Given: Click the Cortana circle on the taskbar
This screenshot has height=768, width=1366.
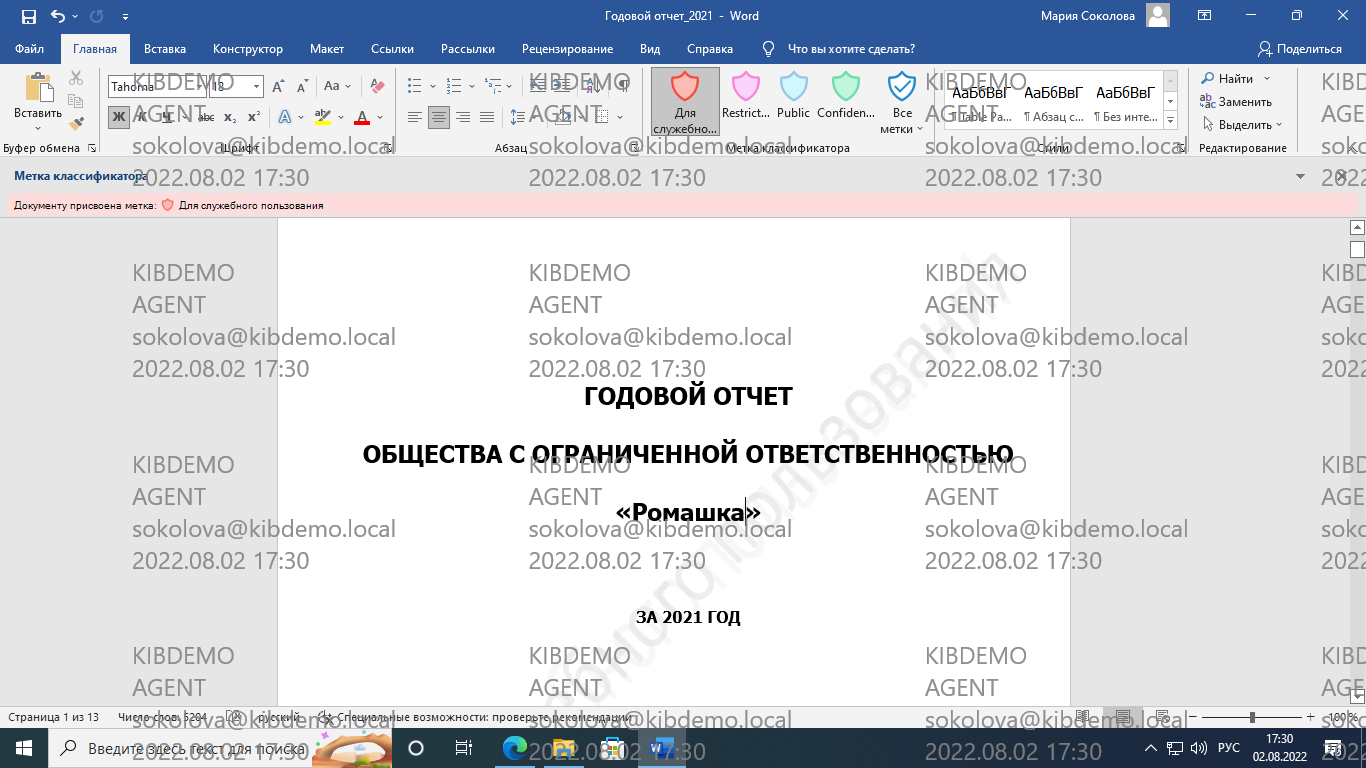Looking at the screenshot, I should [x=416, y=748].
